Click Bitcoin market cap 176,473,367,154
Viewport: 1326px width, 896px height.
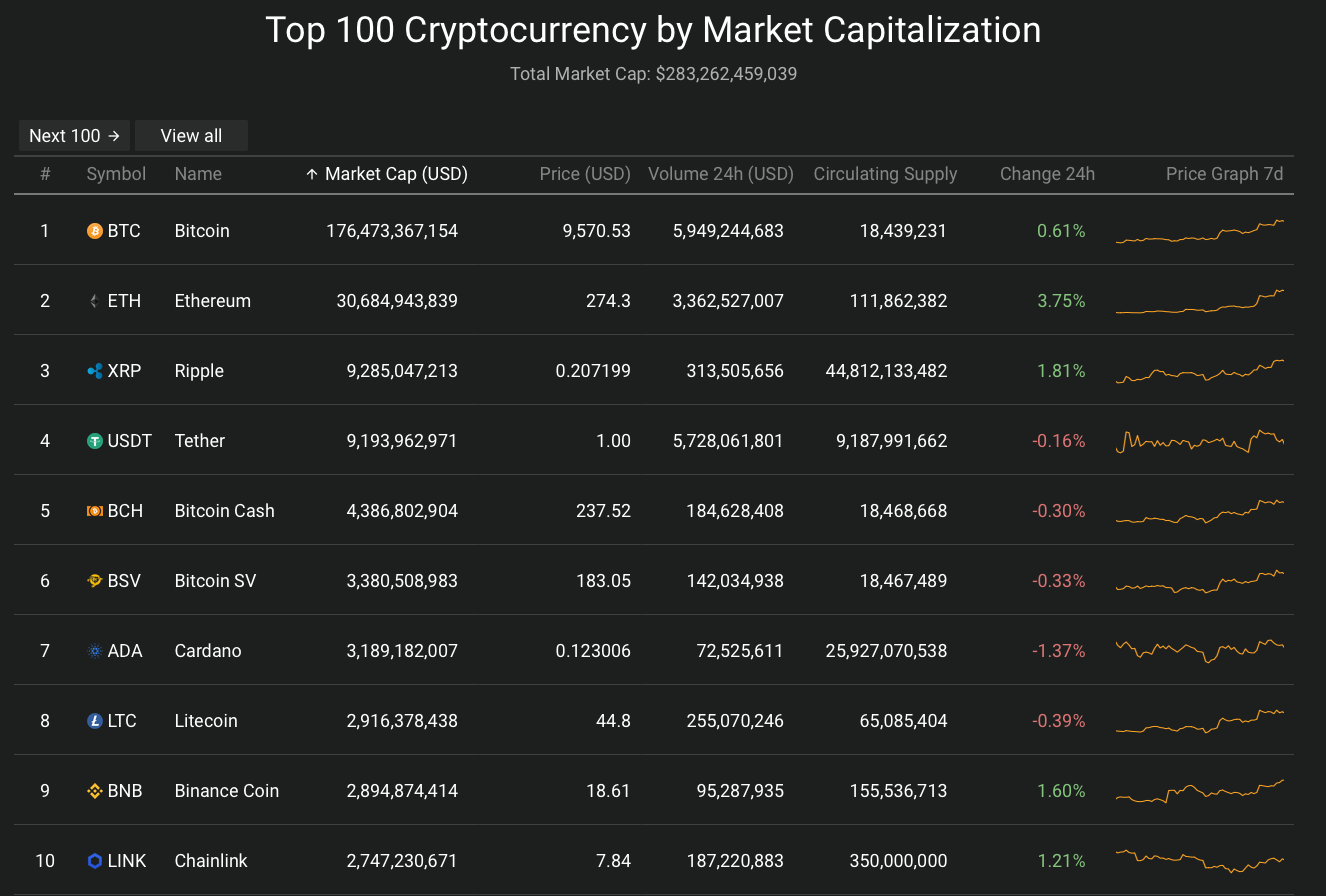(392, 231)
